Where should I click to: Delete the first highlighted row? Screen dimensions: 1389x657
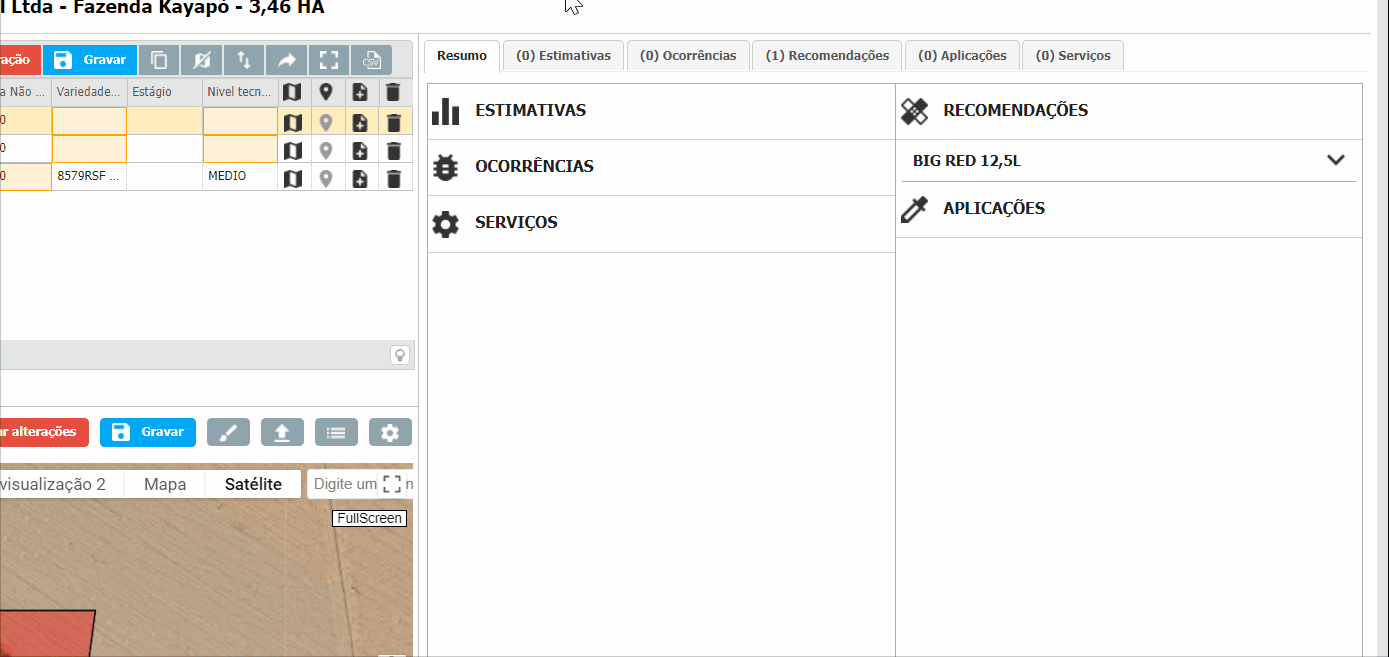pyautogui.click(x=394, y=123)
